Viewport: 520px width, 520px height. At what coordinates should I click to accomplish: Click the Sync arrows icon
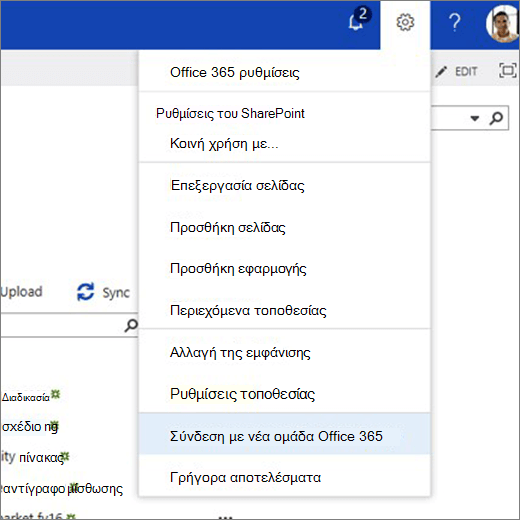pyautogui.click(x=86, y=292)
